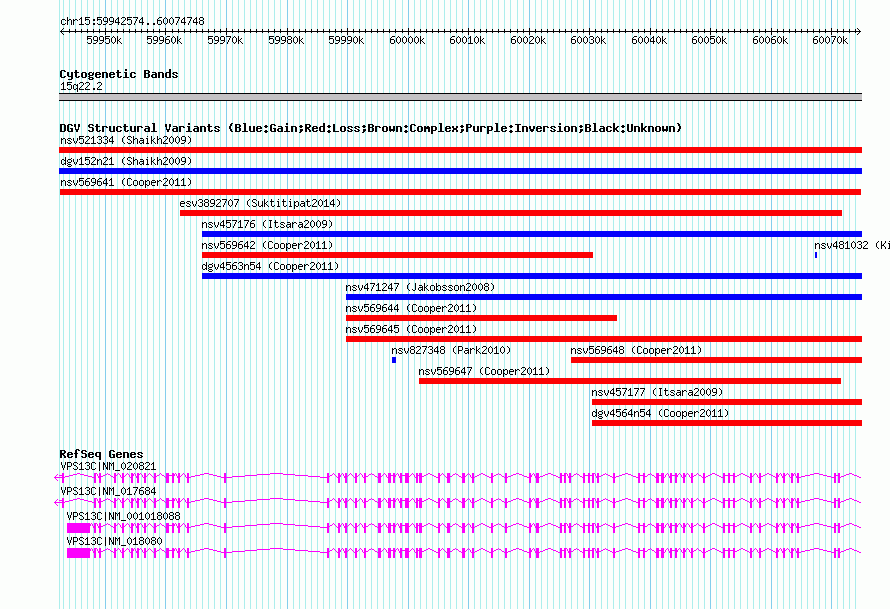Click the nsv457177 (Itsara2009) label

[657, 392]
